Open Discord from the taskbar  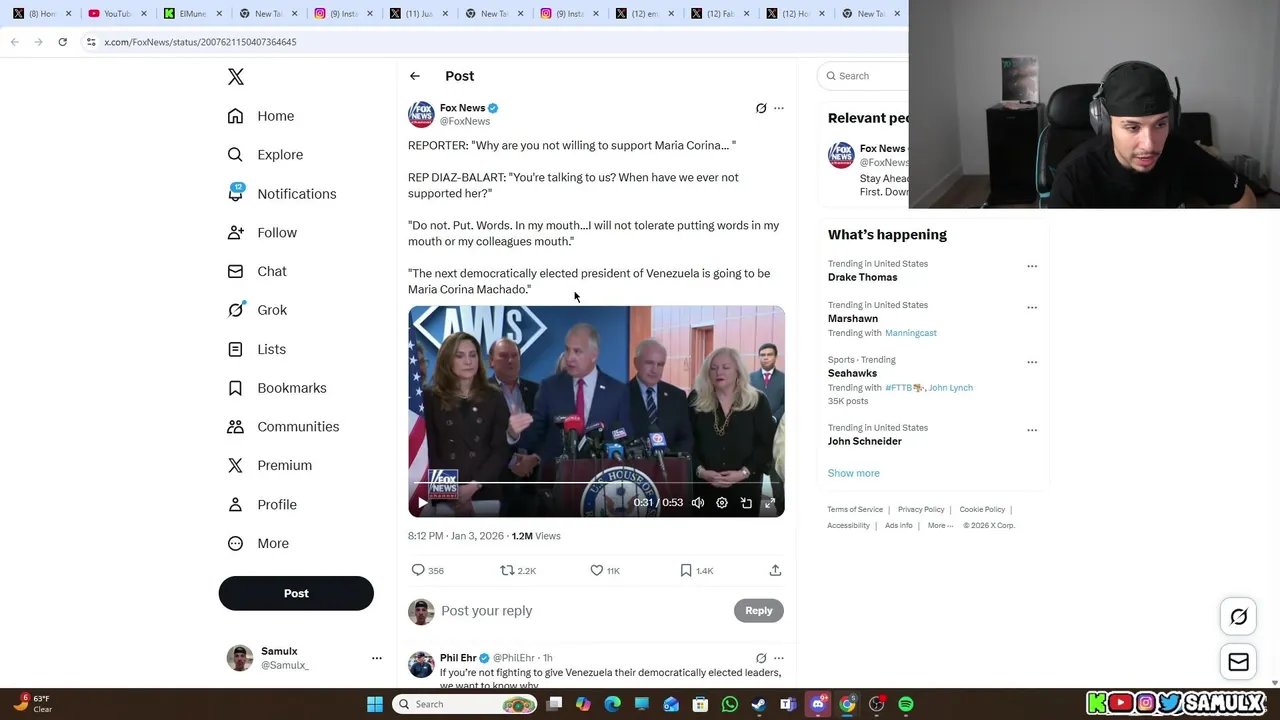818,704
